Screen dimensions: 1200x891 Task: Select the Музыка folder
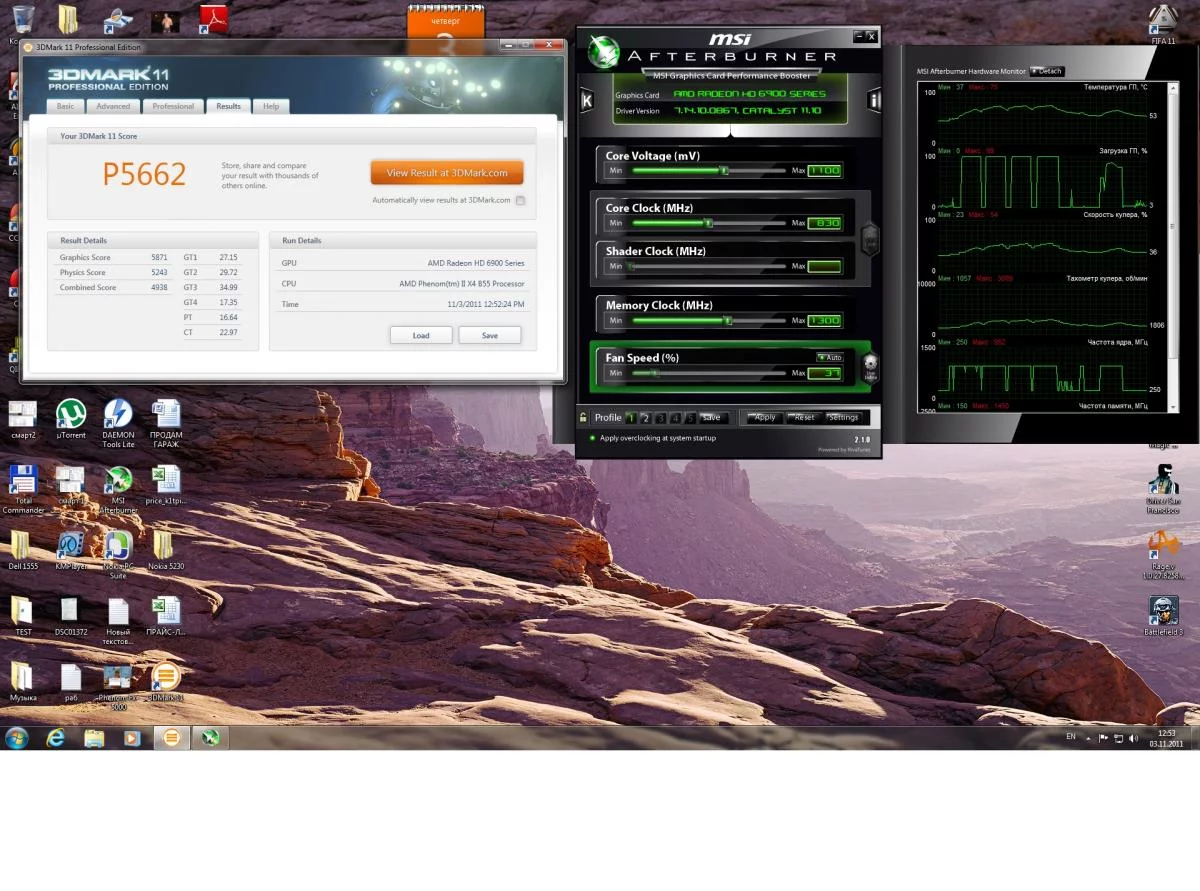[x=23, y=682]
